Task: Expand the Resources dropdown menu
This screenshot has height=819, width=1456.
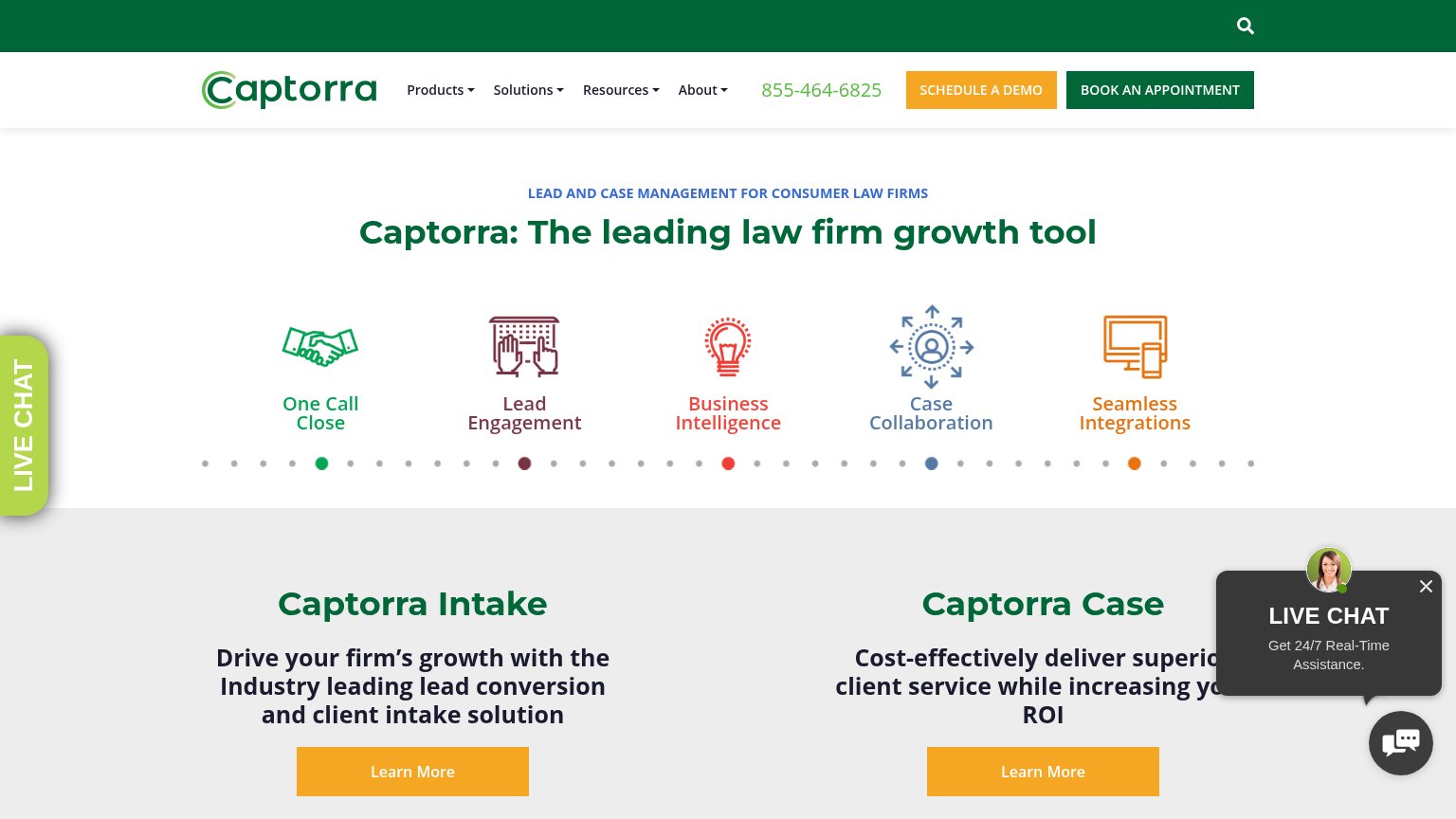Action: click(x=621, y=90)
